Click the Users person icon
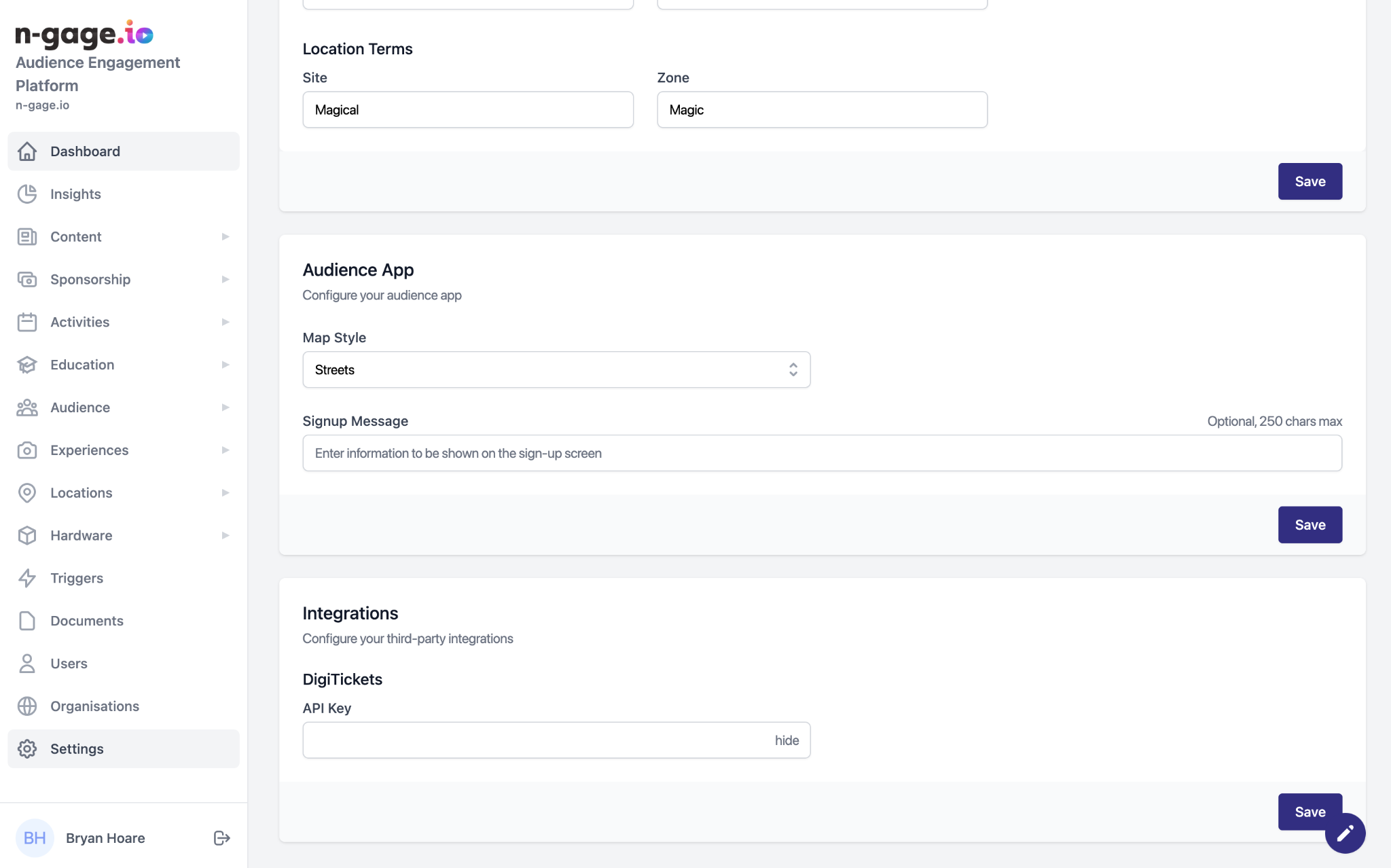The width and height of the screenshot is (1391, 868). (27, 664)
